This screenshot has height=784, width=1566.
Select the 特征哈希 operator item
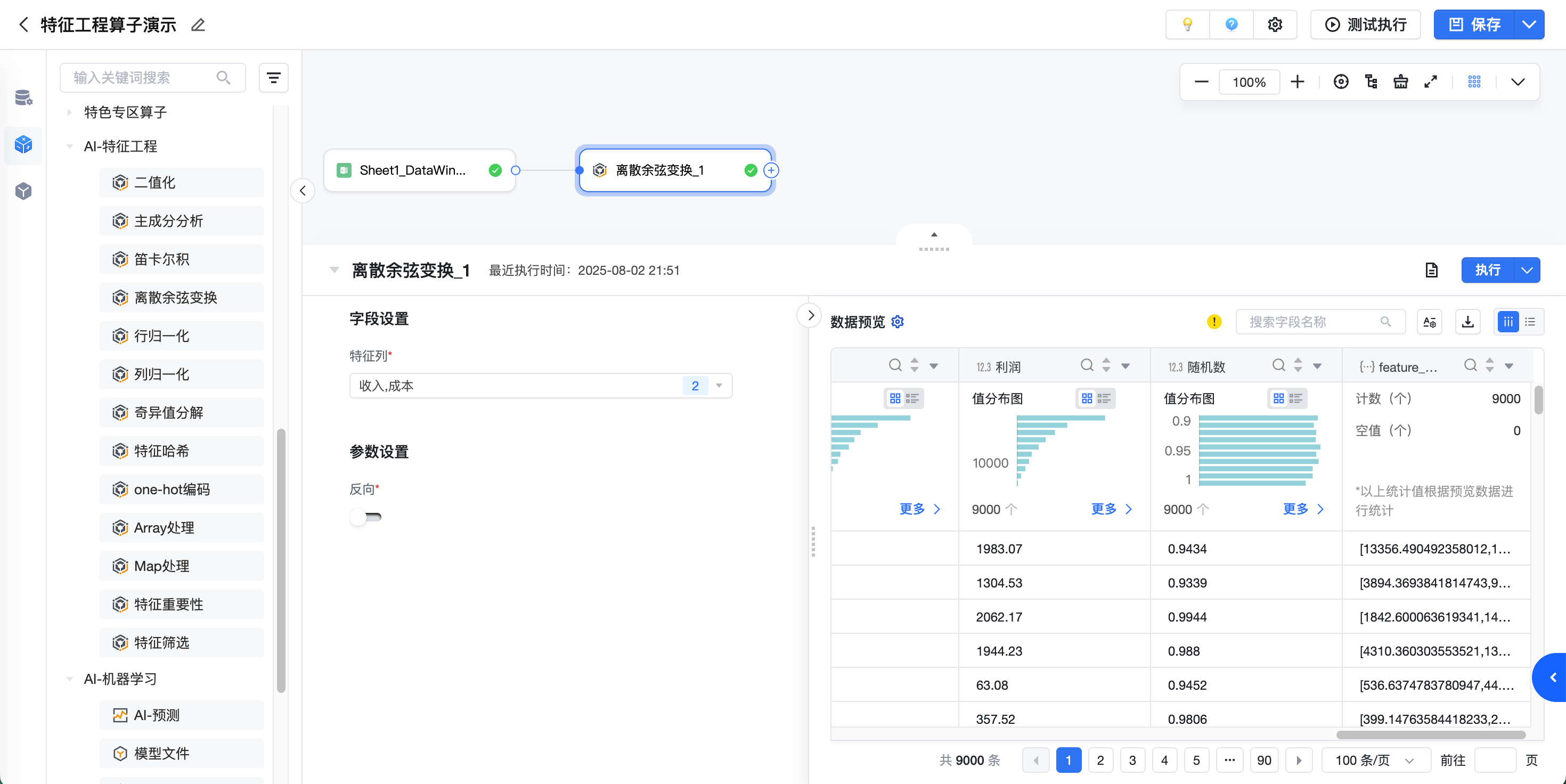coord(161,451)
